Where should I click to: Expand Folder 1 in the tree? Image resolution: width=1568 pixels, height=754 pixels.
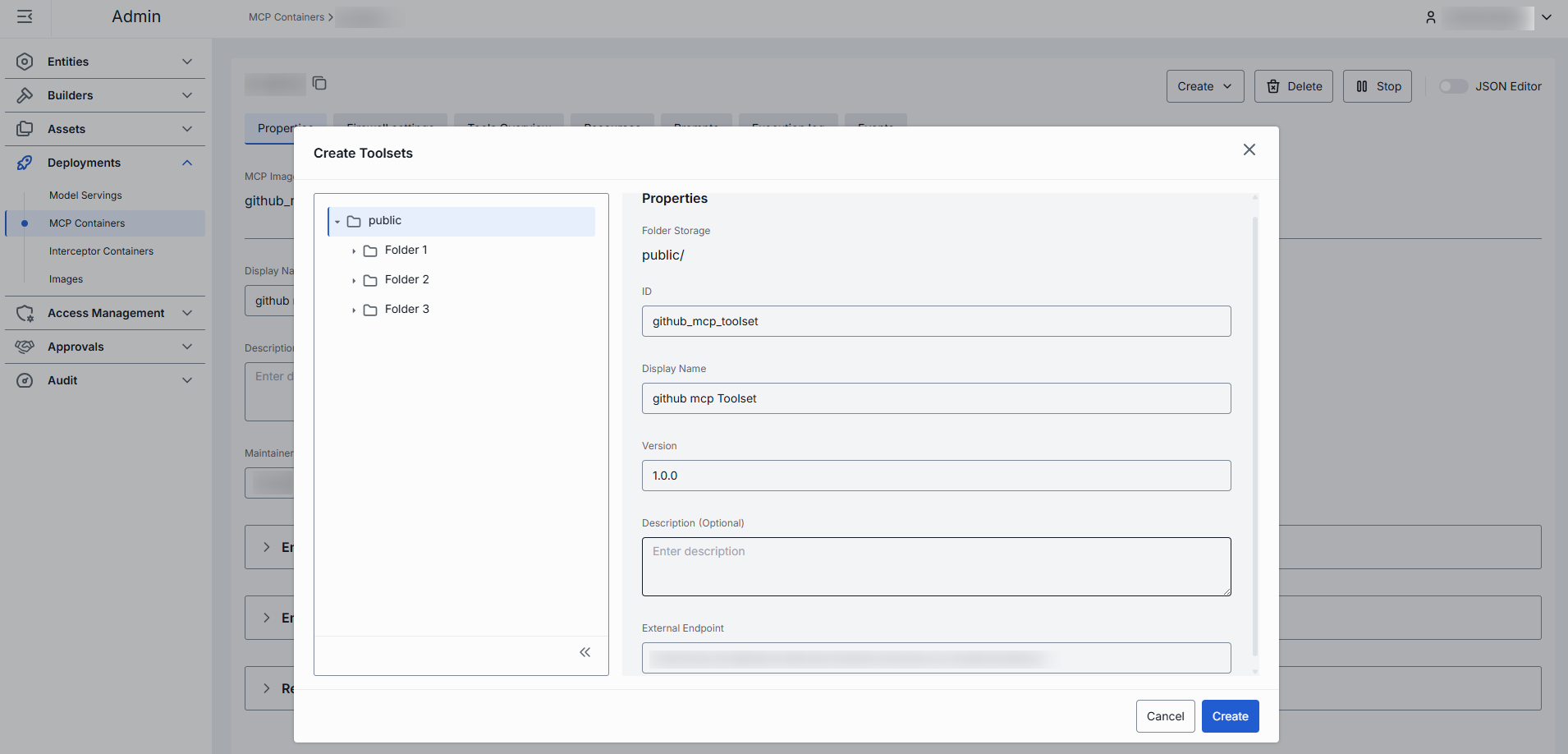point(354,251)
